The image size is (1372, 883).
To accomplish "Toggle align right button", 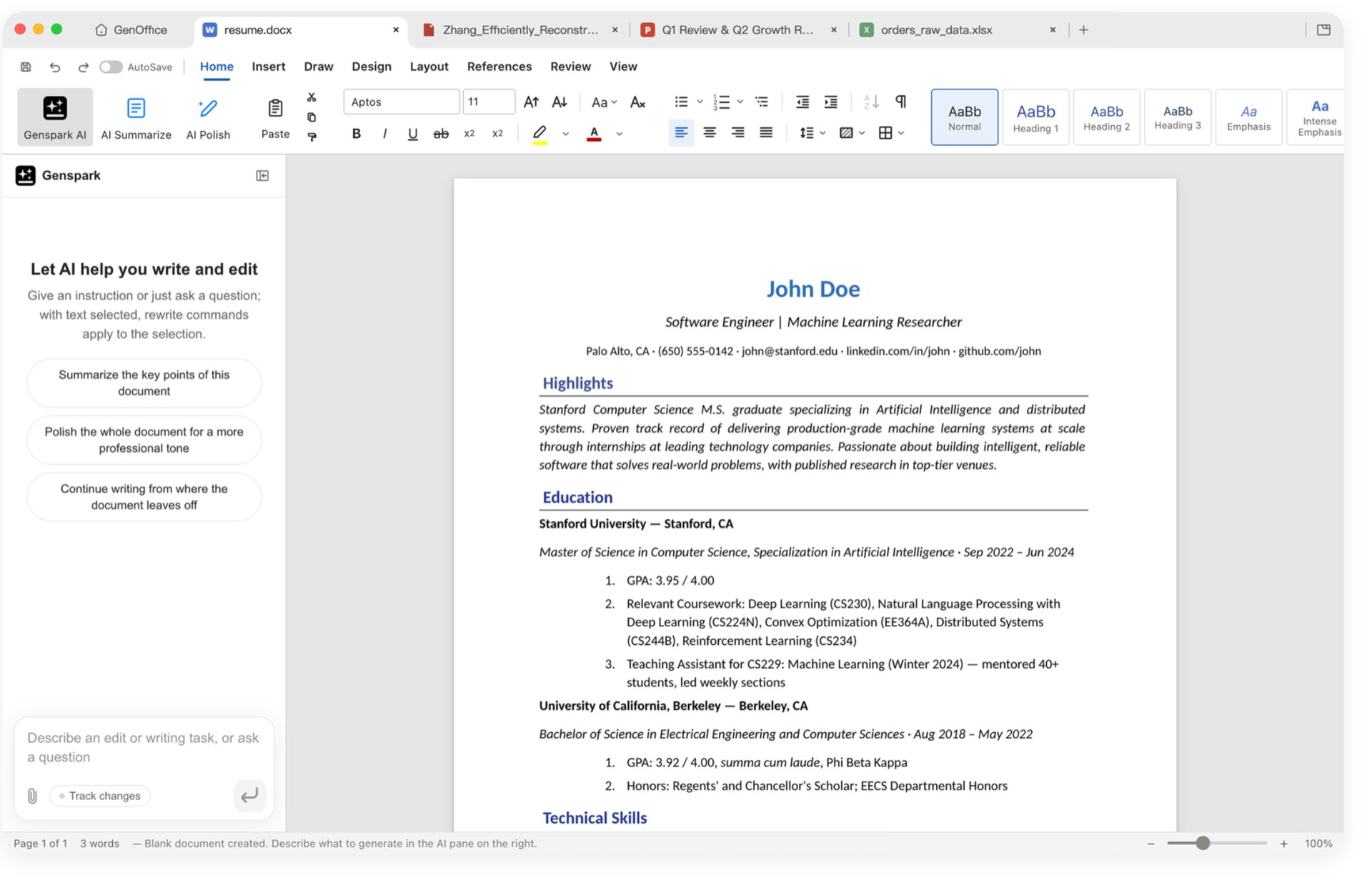I will pyautogui.click(x=737, y=133).
